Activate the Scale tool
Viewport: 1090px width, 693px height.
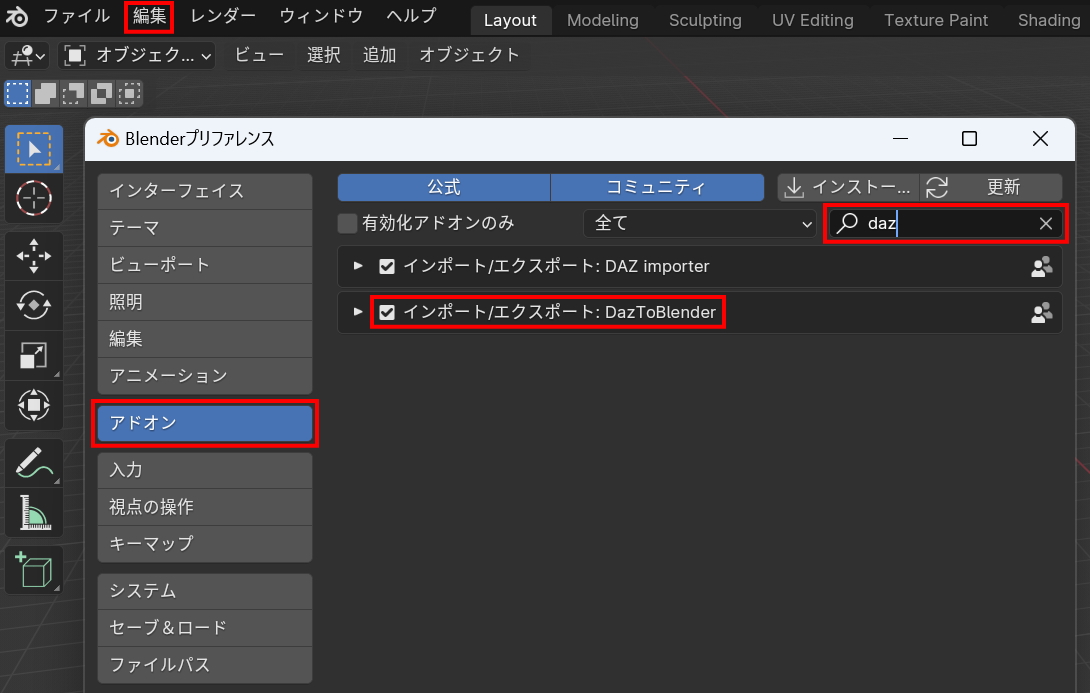tap(33, 355)
